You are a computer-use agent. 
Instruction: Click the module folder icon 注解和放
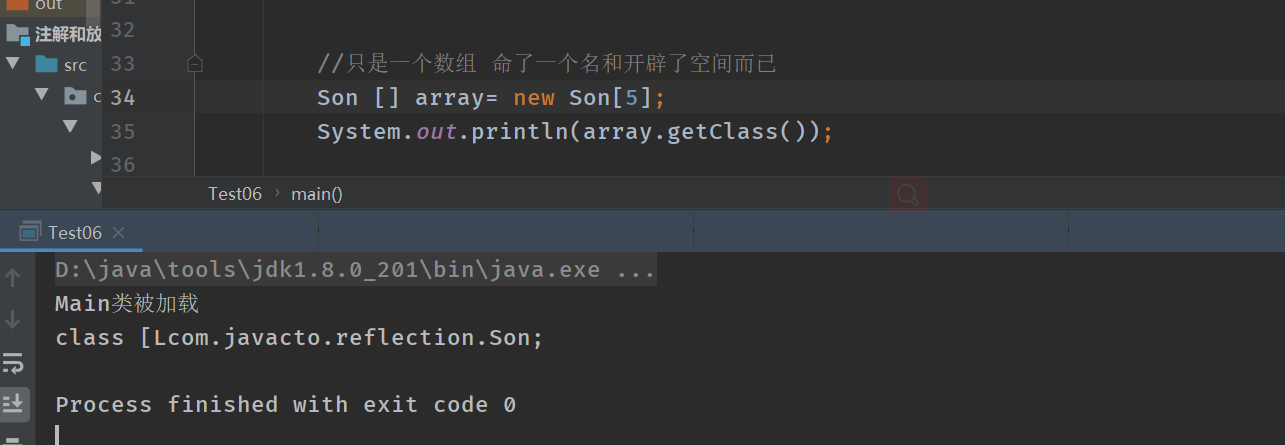coord(18,34)
